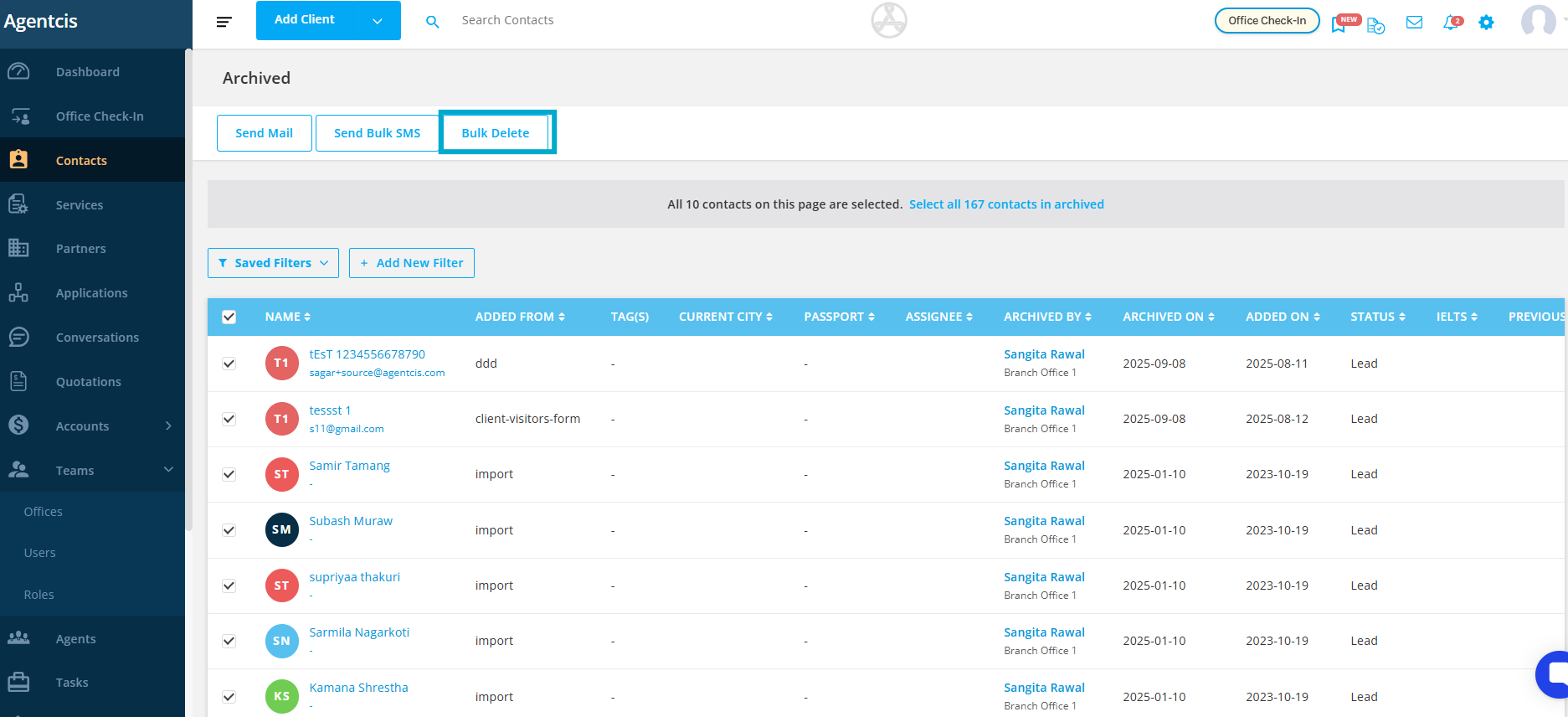Uncheck the Kamana Shrestha row checkbox

click(229, 697)
